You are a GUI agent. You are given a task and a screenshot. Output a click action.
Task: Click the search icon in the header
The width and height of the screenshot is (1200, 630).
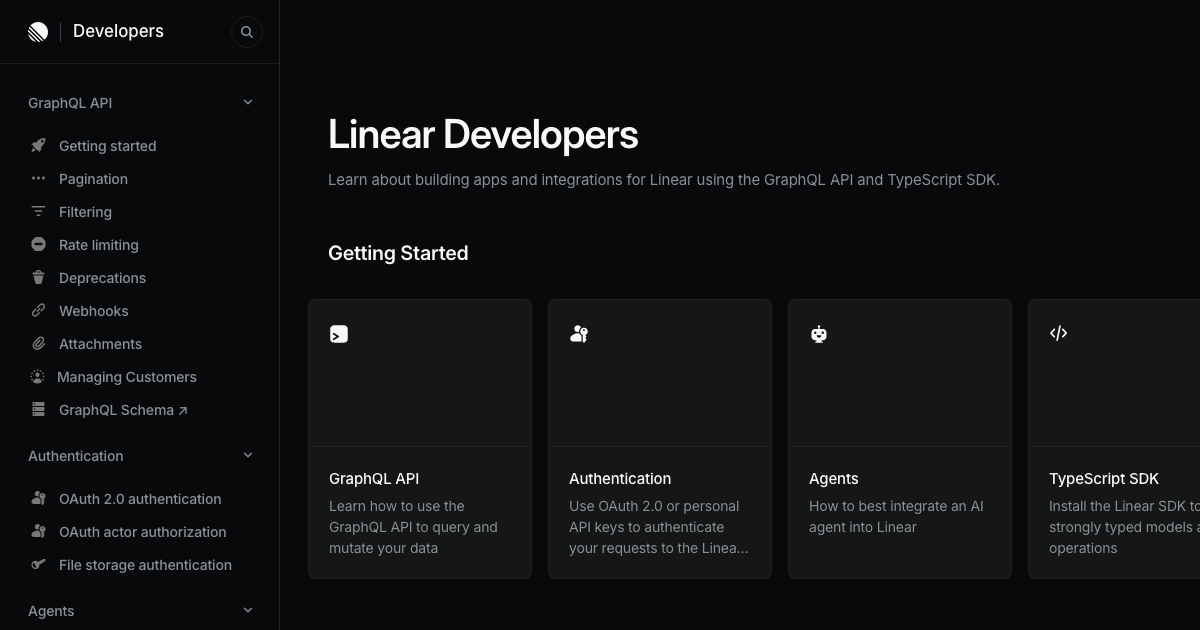(247, 31)
